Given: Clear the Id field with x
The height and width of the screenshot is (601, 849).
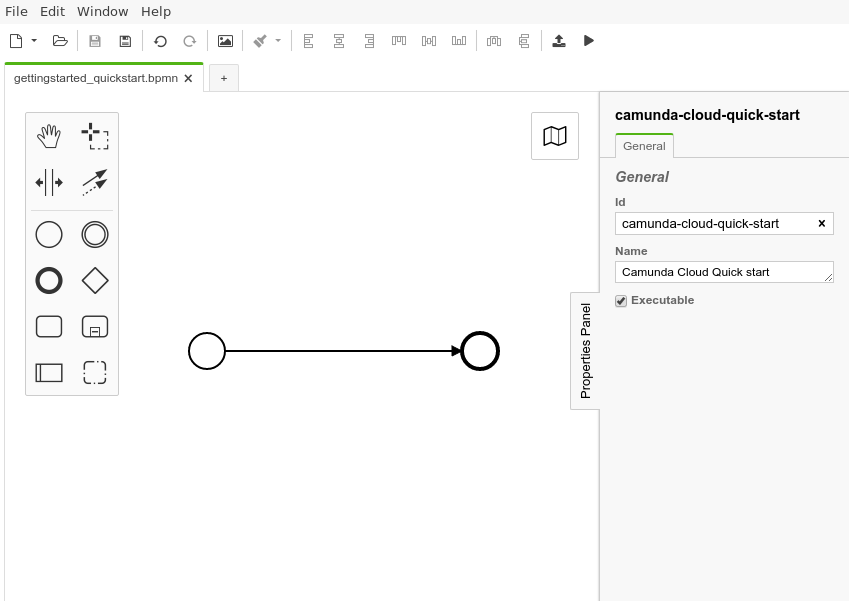Looking at the screenshot, I should [x=822, y=223].
